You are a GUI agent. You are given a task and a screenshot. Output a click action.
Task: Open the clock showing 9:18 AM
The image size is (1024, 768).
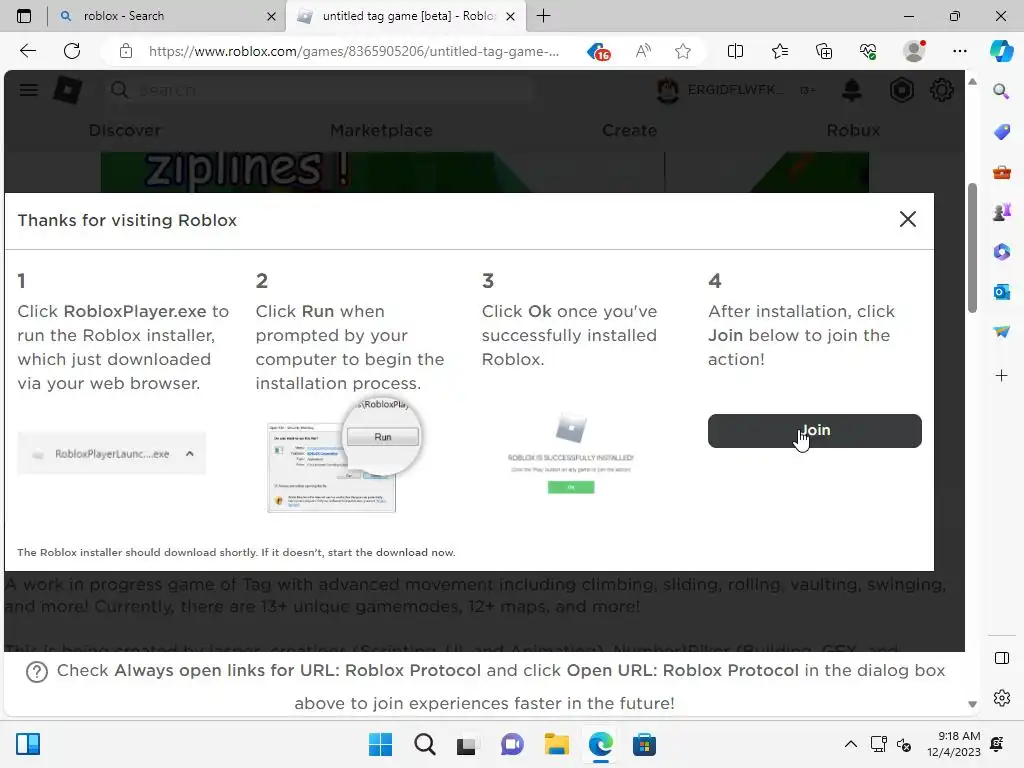(953, 744)
